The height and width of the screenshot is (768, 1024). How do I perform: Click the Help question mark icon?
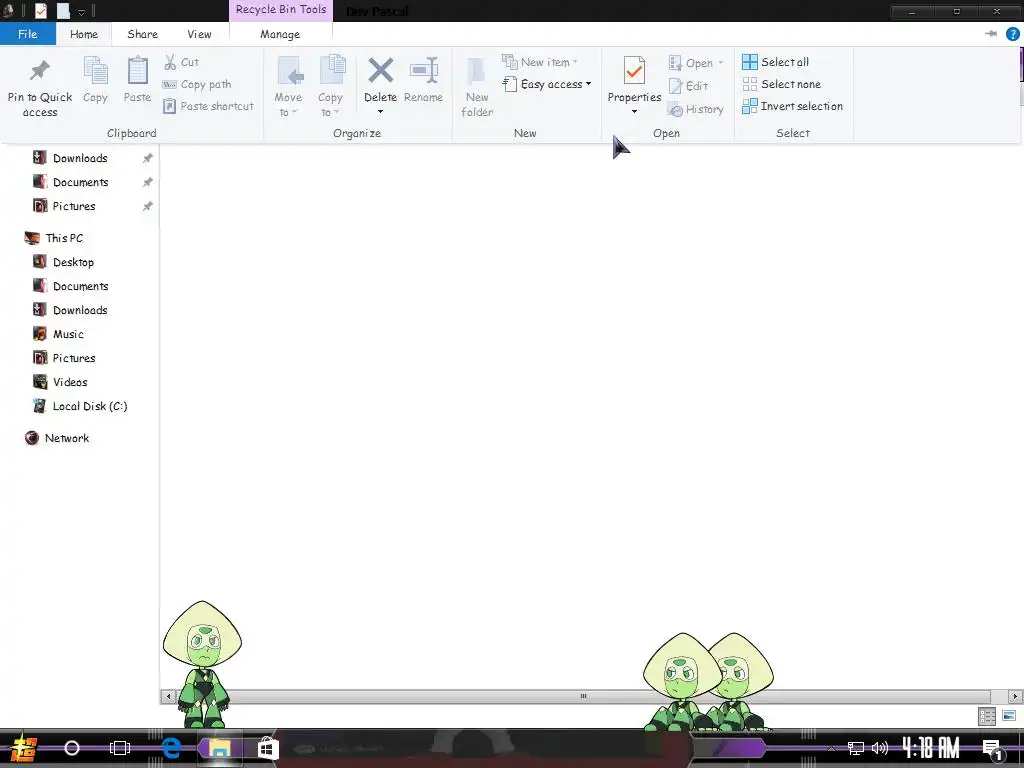point(1012,34)
